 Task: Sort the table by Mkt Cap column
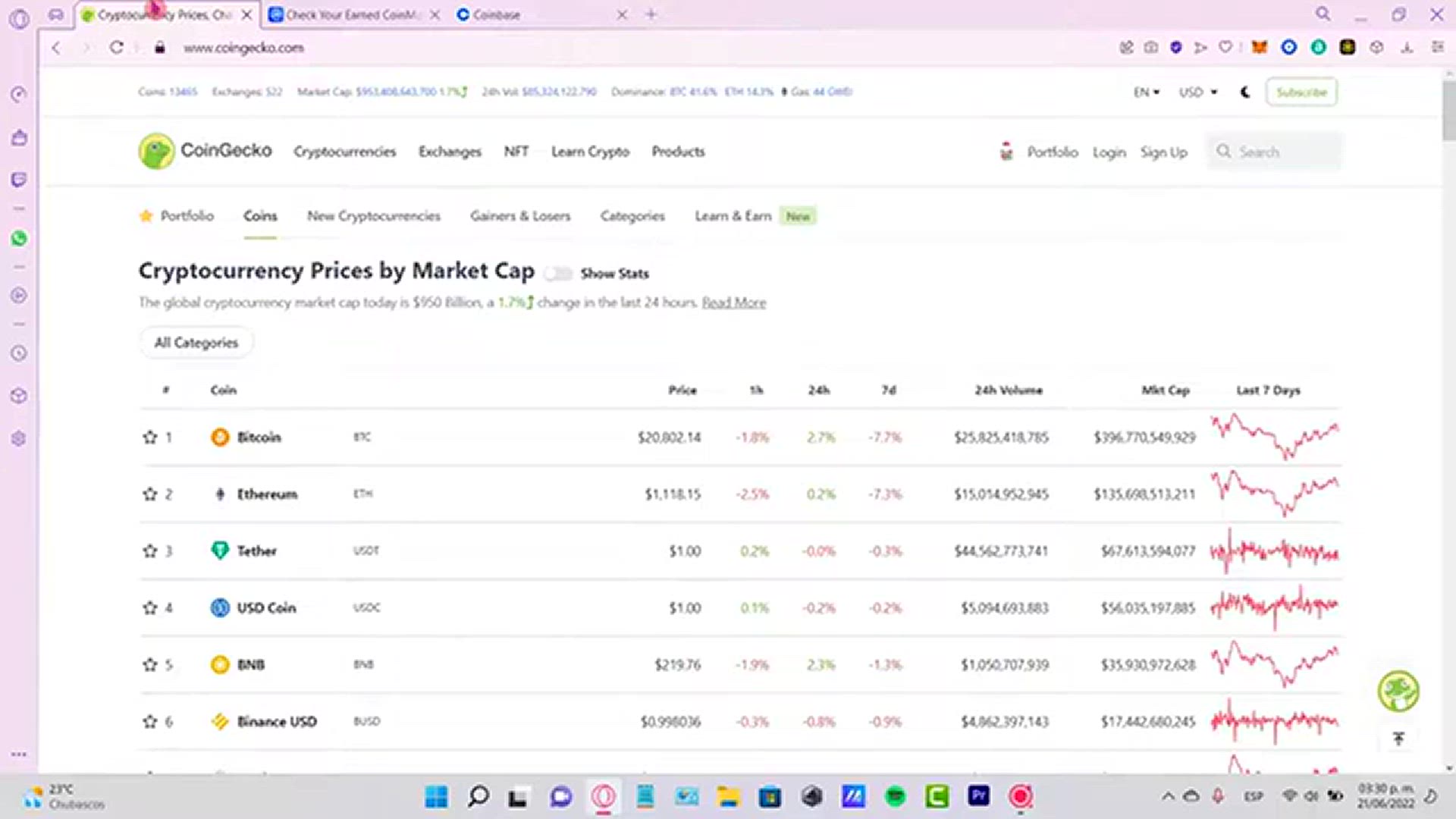pyautogui.click(x=1166, y=390)
